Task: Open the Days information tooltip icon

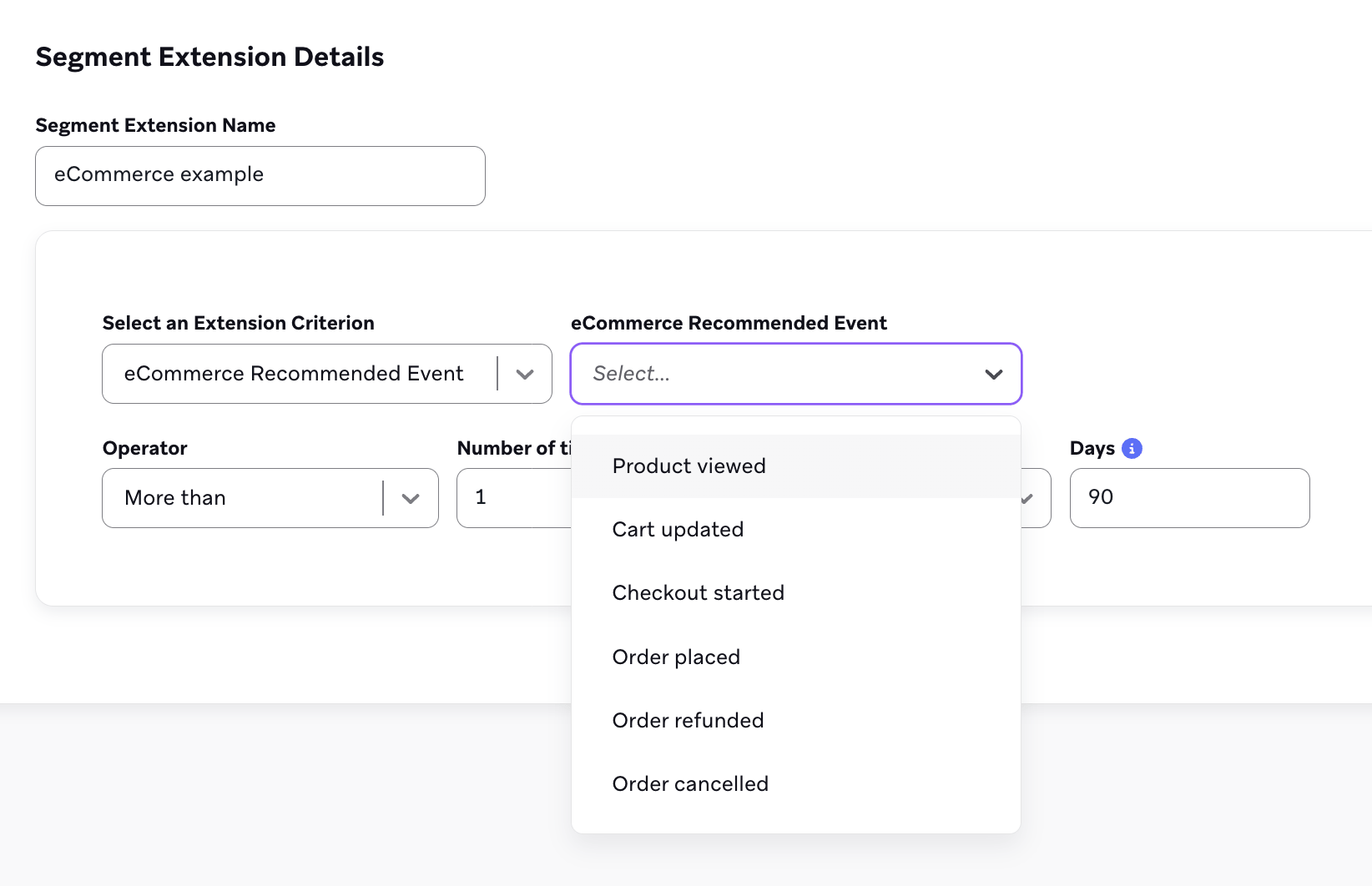Action: (1132, 448)
